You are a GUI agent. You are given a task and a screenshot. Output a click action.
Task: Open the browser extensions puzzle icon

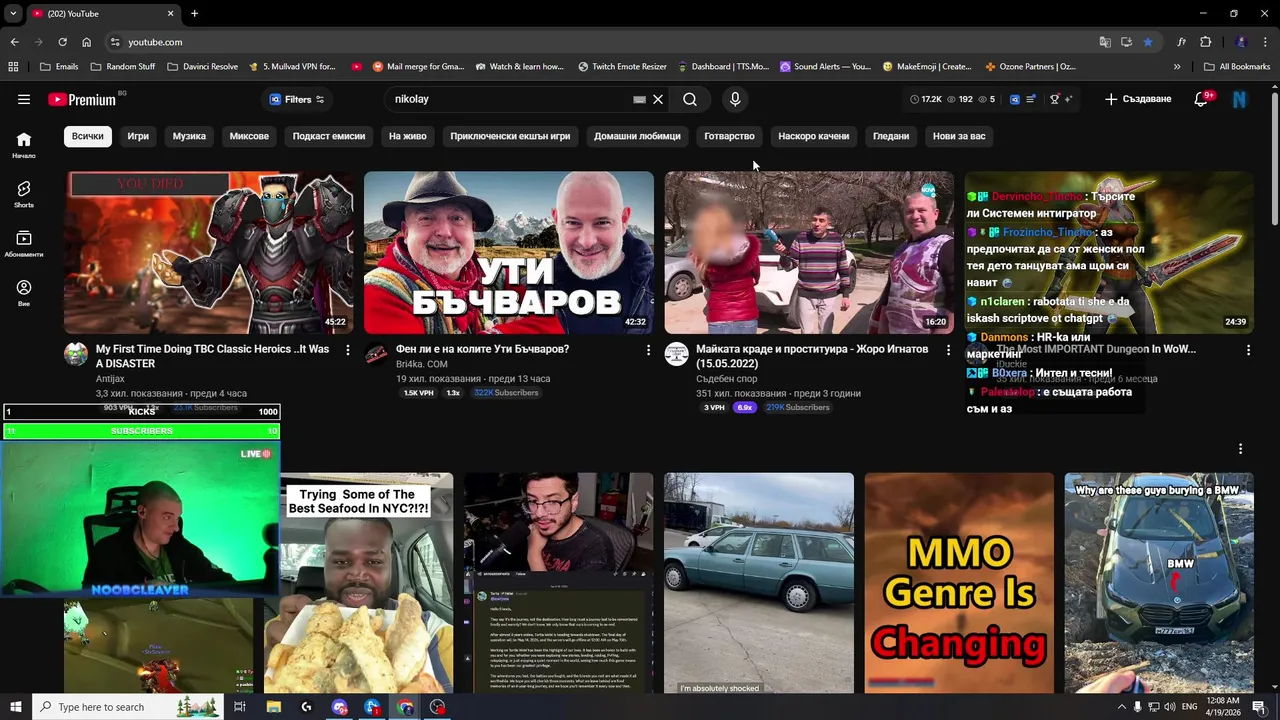(1205, 42)
